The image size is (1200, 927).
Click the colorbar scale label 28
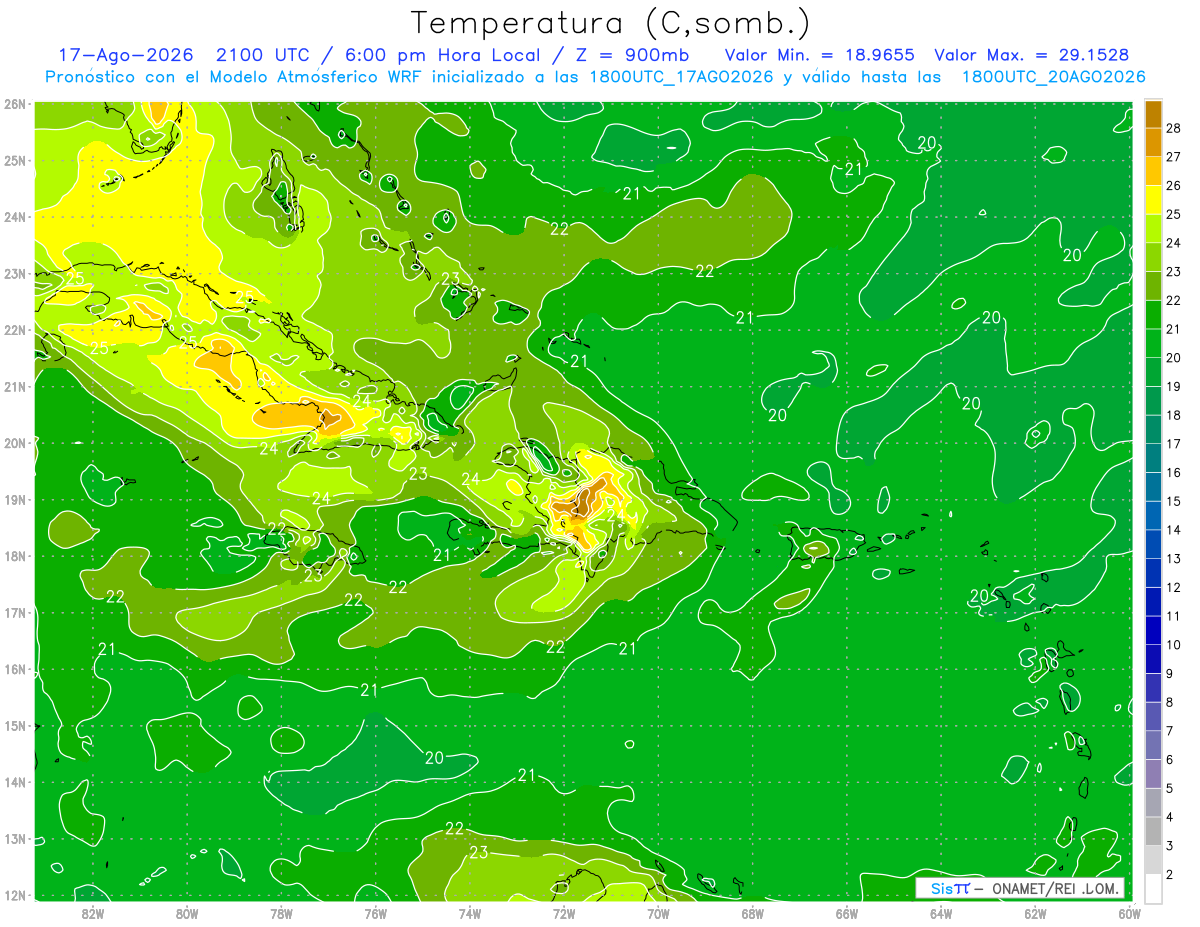point(1175,128)
